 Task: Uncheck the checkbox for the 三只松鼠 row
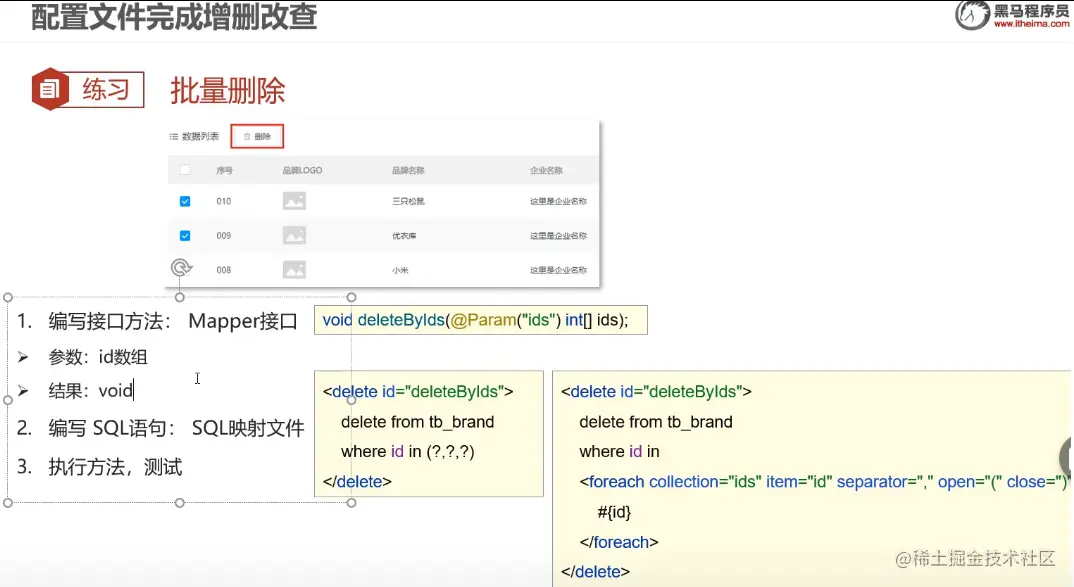tap(184, 201)
